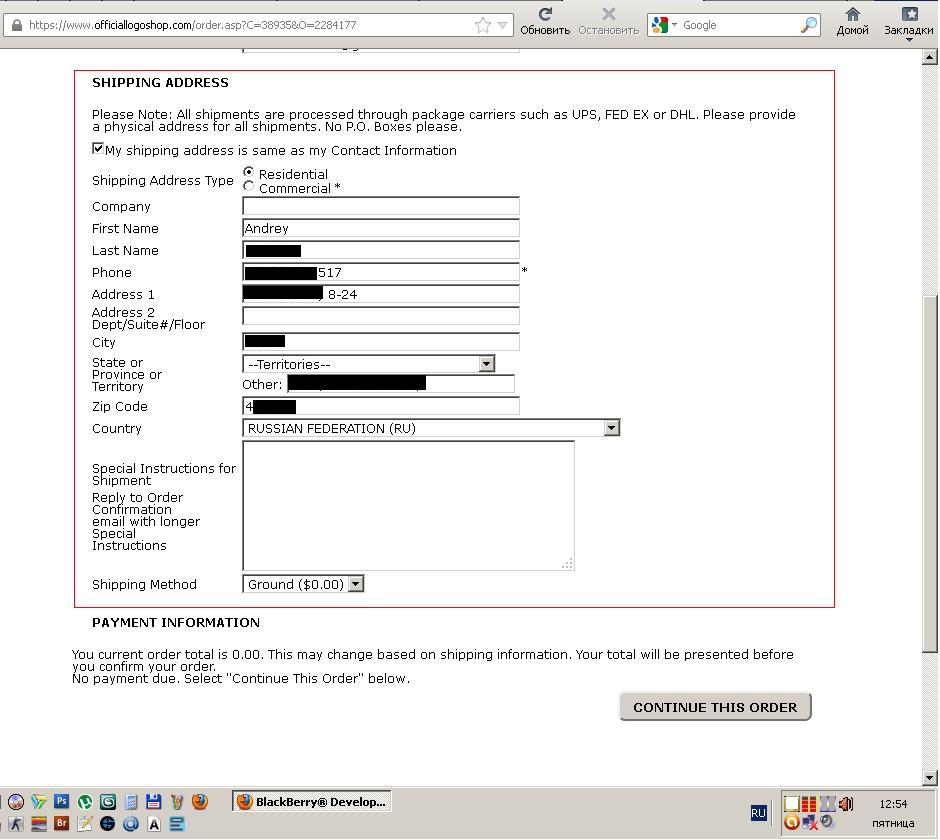Bookmark page with the star icon
940x840 pixels.
[483, 25]
